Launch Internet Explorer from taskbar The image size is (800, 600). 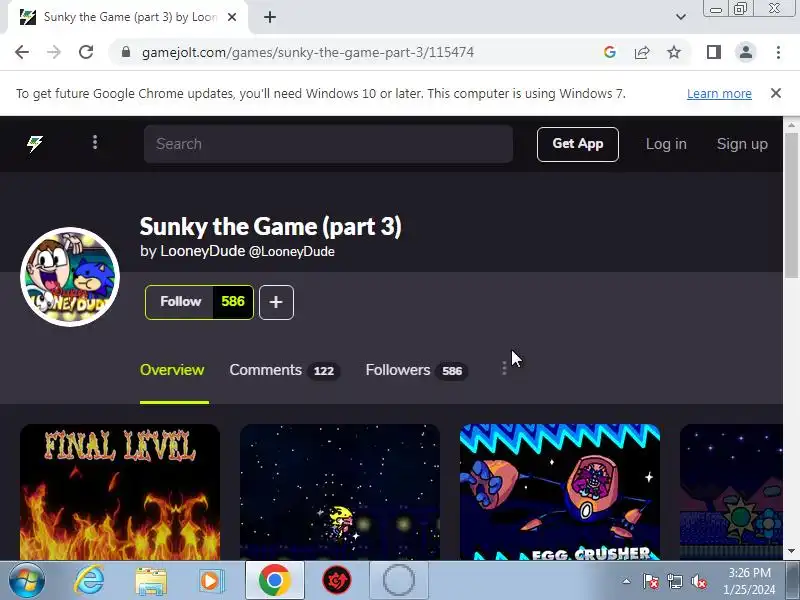coord(89,581)
